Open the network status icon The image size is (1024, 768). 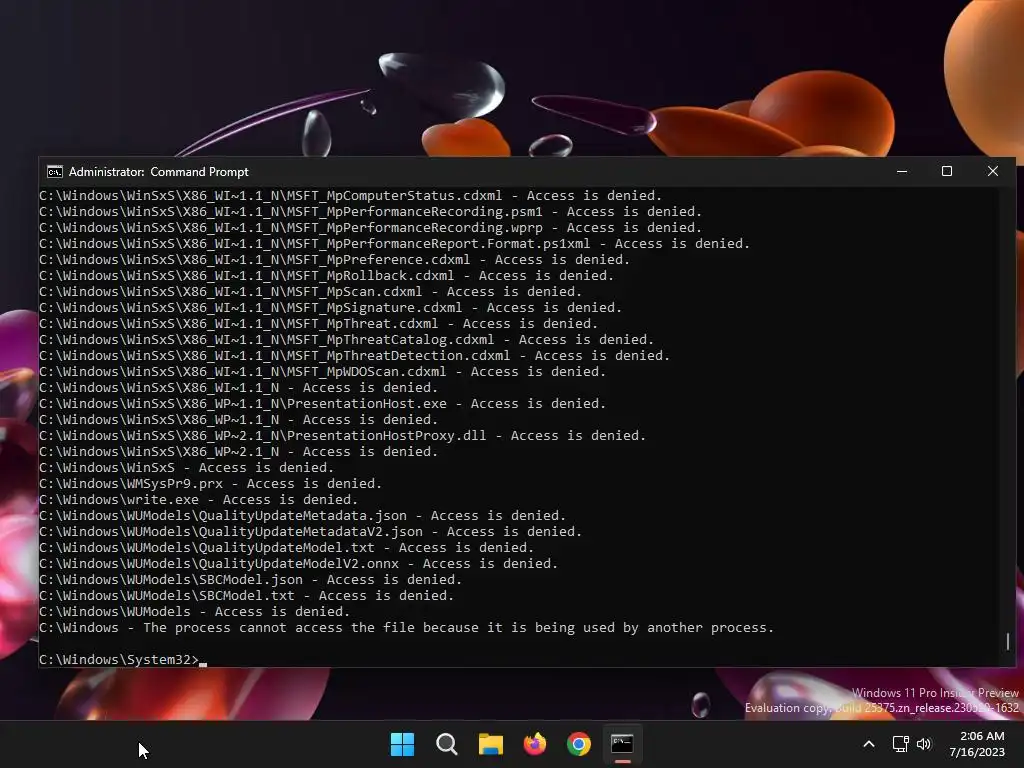coord(901,744)
